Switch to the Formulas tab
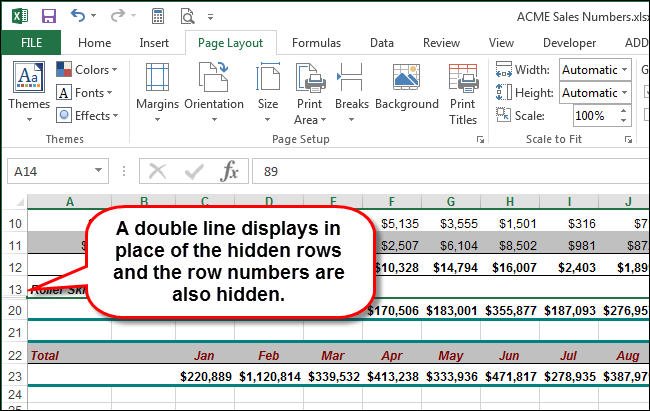 [318, 43]
